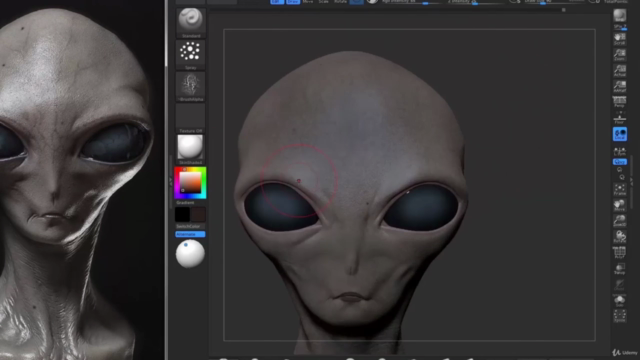Viewport: 640px width, 360px height.
Task: Toggle Persp perspective mode
Action: 620,102
